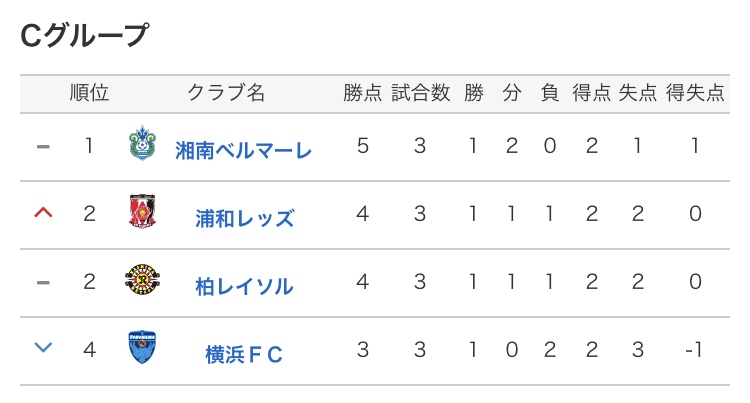Image resolution: width=750 pixels, height=403 pixels.
Task: Click the Yokohama FC club crest
Action: [x=142, y=349]
